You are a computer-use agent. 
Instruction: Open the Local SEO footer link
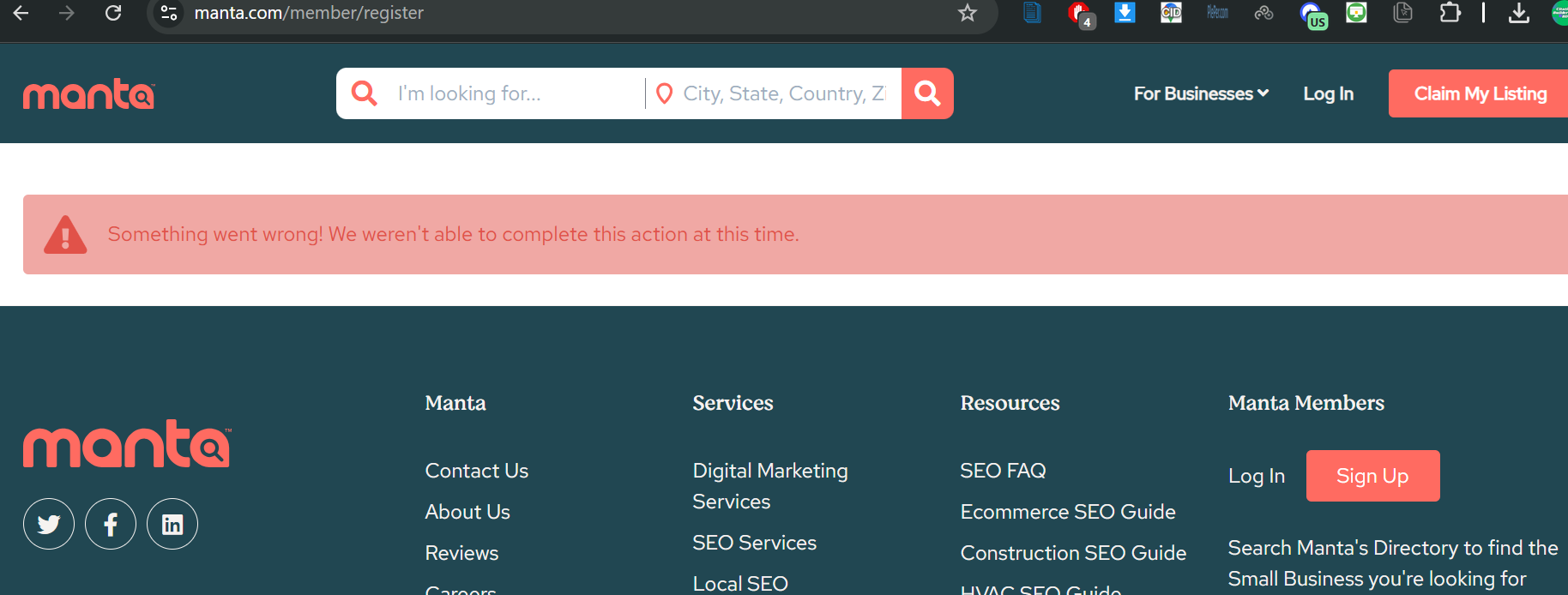click(740, 584)
